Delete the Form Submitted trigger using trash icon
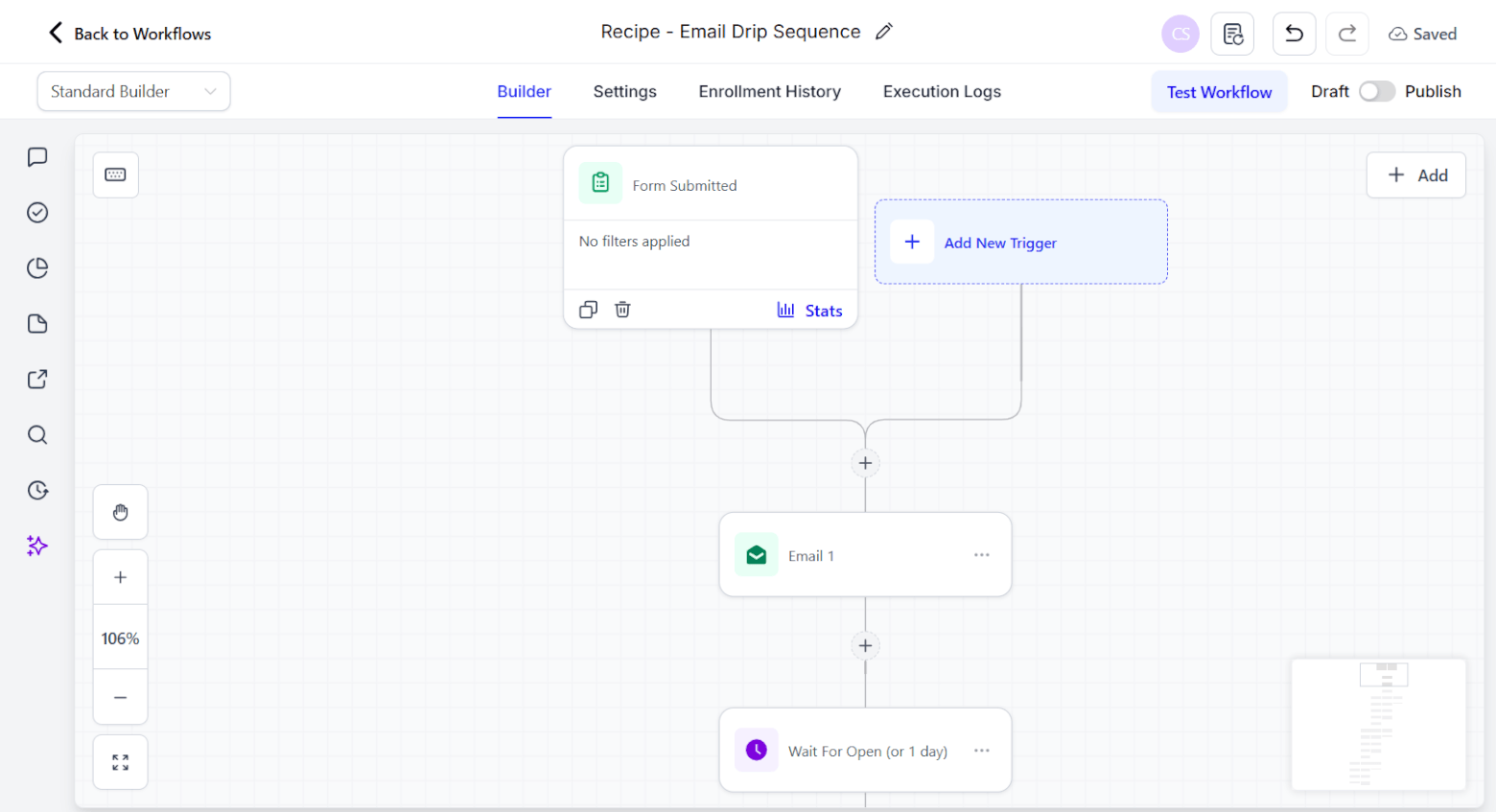The height and width of the screenshot is (812, 1496). click(622, 309)
